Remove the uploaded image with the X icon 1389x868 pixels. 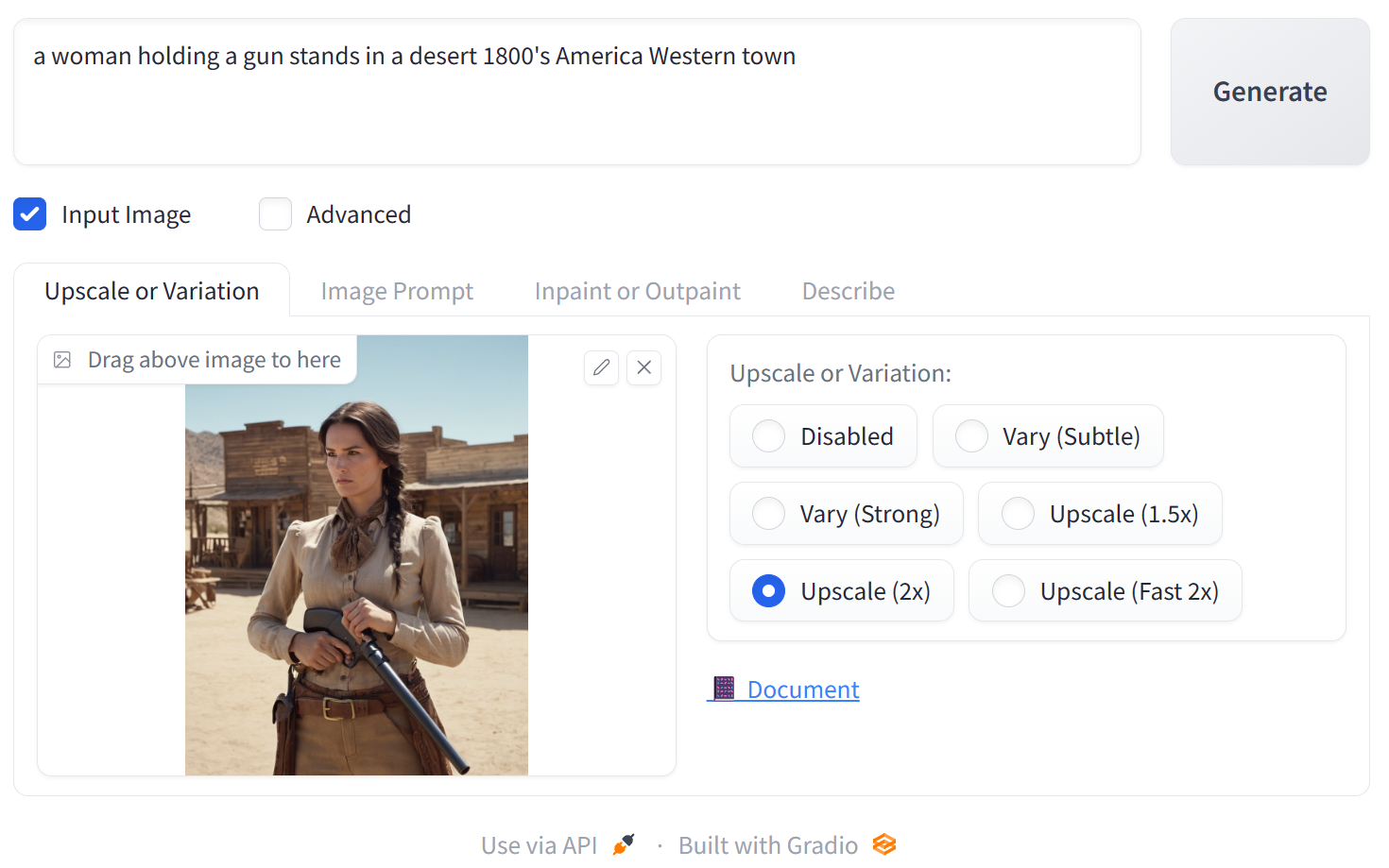(644, 367)
